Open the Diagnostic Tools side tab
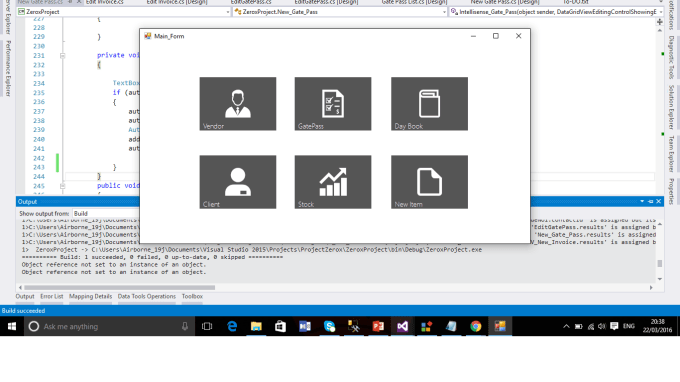Image resolution: width=680 pixels, height=382 pixels. tap(671, 57)
